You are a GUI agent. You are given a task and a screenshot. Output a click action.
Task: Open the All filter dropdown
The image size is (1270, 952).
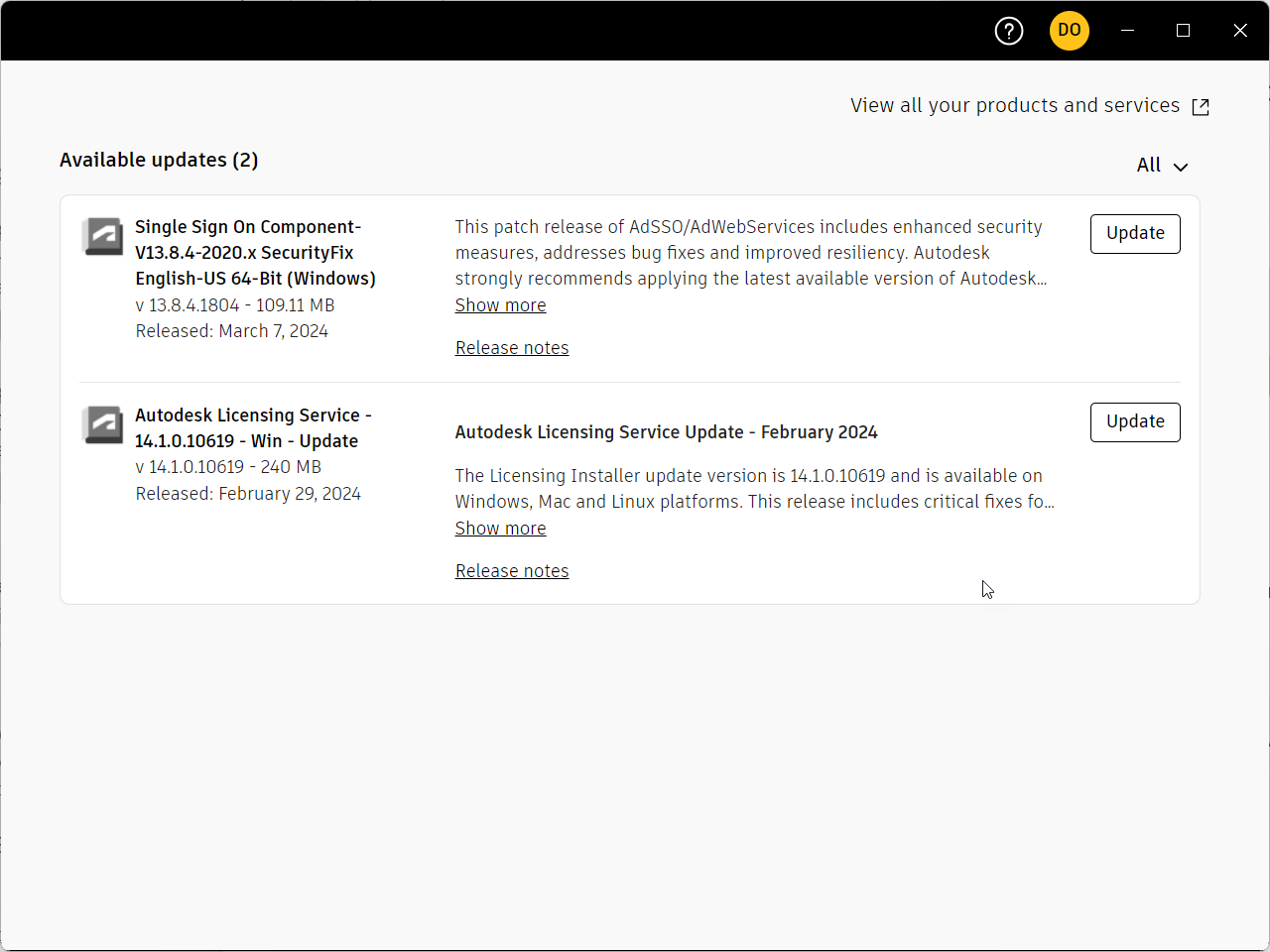tap(1162, 166)
